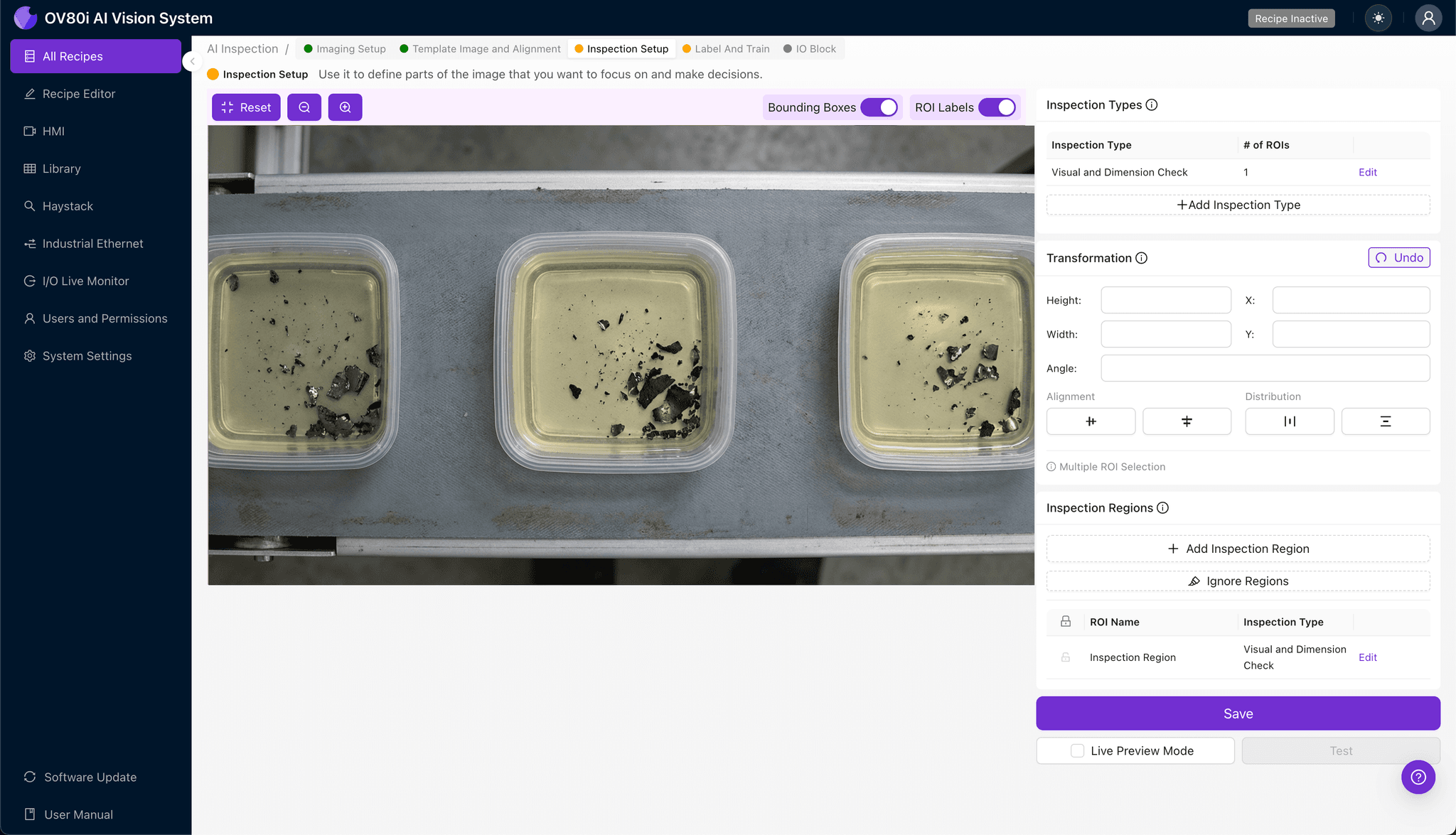Click the horizontal alignment icon
Viewport: 1456px width, 835px height.
click(1091, 421)
